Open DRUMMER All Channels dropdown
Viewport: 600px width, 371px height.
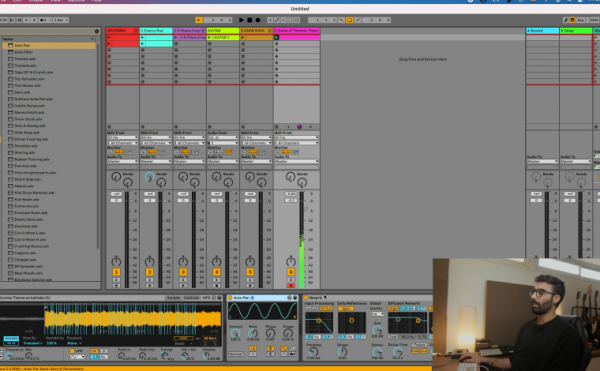[x=122, y=143]
